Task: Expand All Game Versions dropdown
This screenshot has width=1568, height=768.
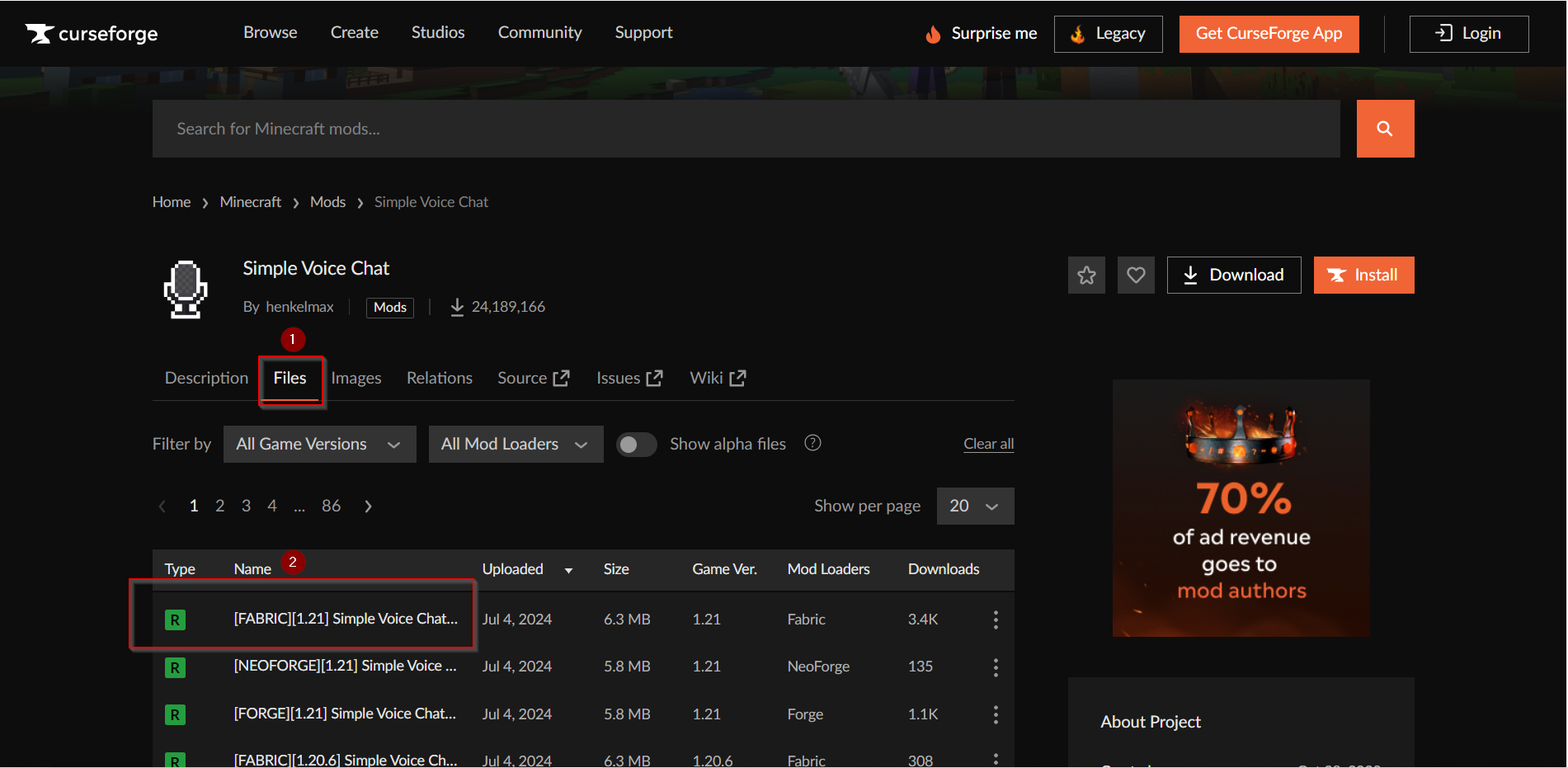Action: tap(320, 444)
